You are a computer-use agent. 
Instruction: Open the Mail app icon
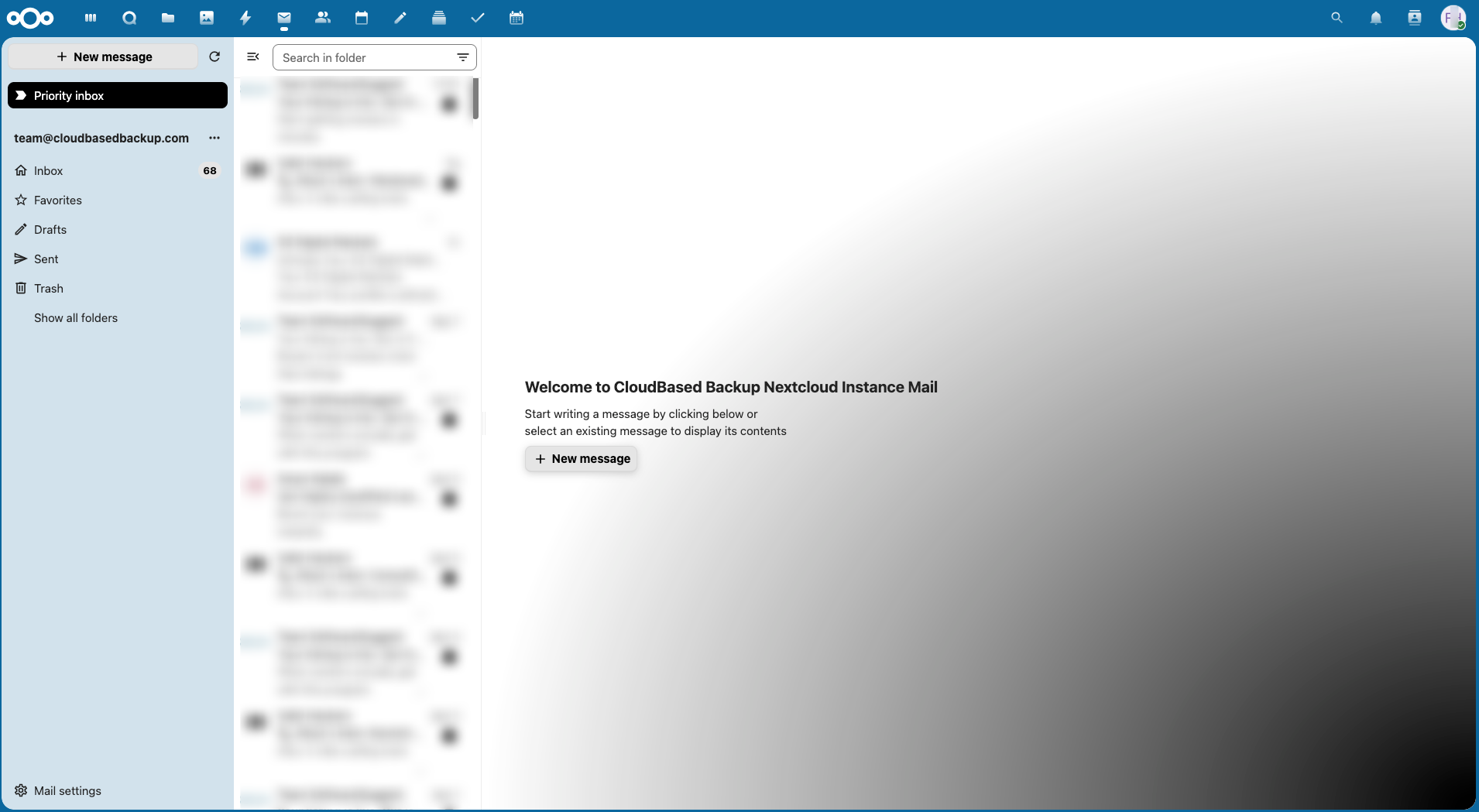284,18
